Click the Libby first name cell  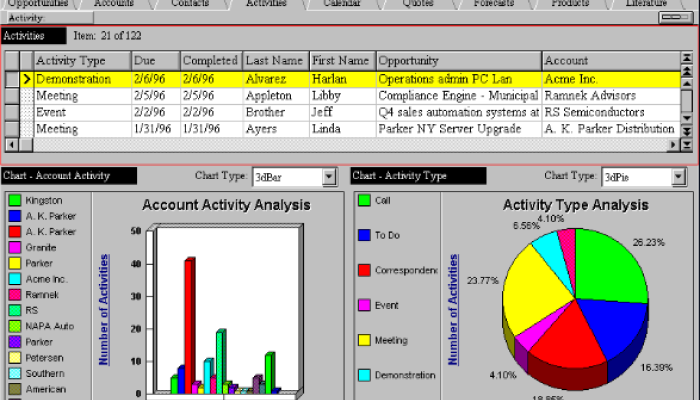[342, 96]
